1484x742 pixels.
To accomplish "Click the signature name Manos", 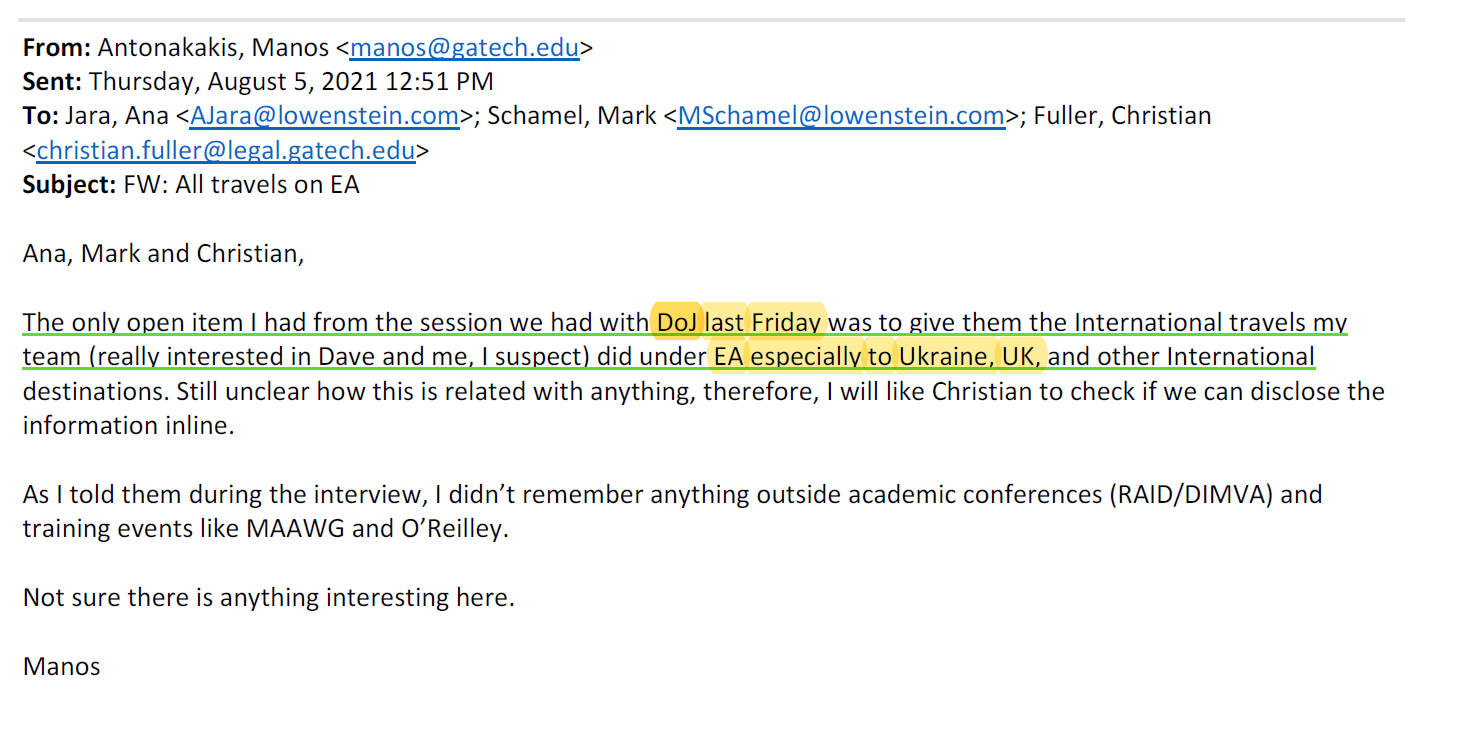I will point(62,666).
